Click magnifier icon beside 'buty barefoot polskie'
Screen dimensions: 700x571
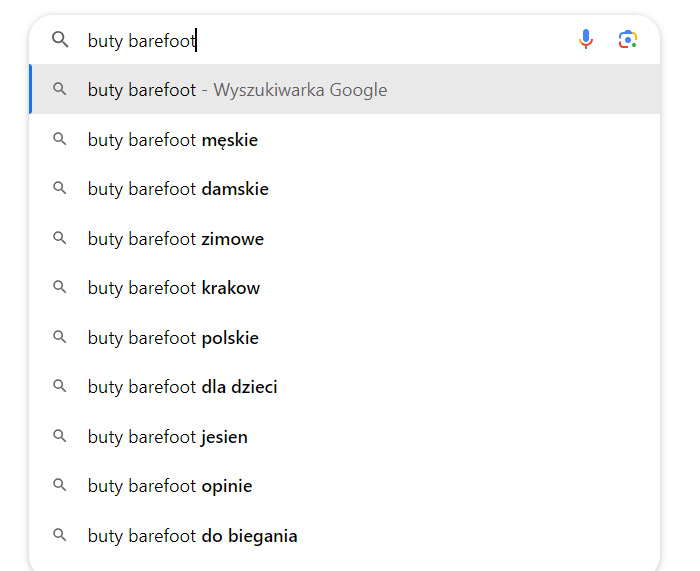[60, 337]
